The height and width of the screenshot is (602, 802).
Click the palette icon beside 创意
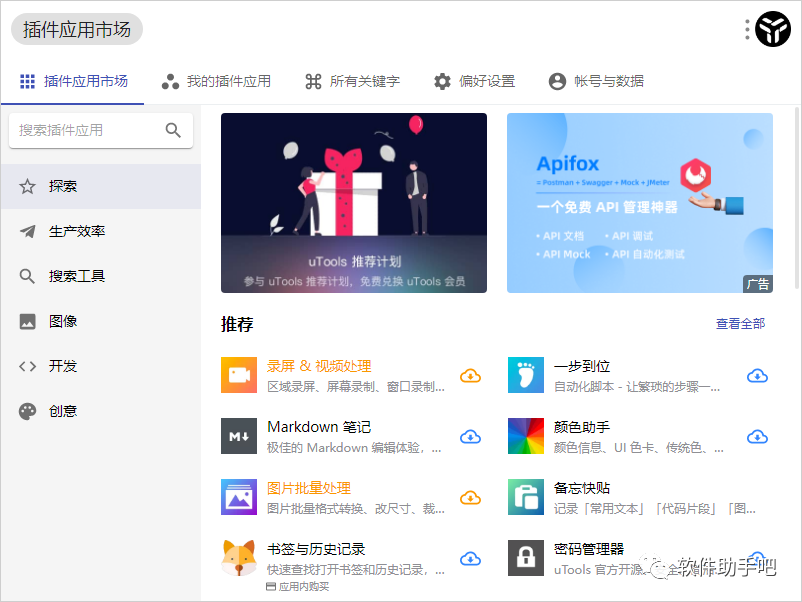(27, 411)
